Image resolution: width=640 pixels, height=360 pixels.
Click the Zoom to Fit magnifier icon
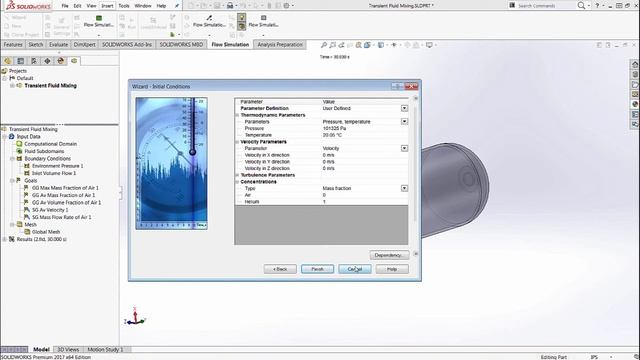point(324,45)
